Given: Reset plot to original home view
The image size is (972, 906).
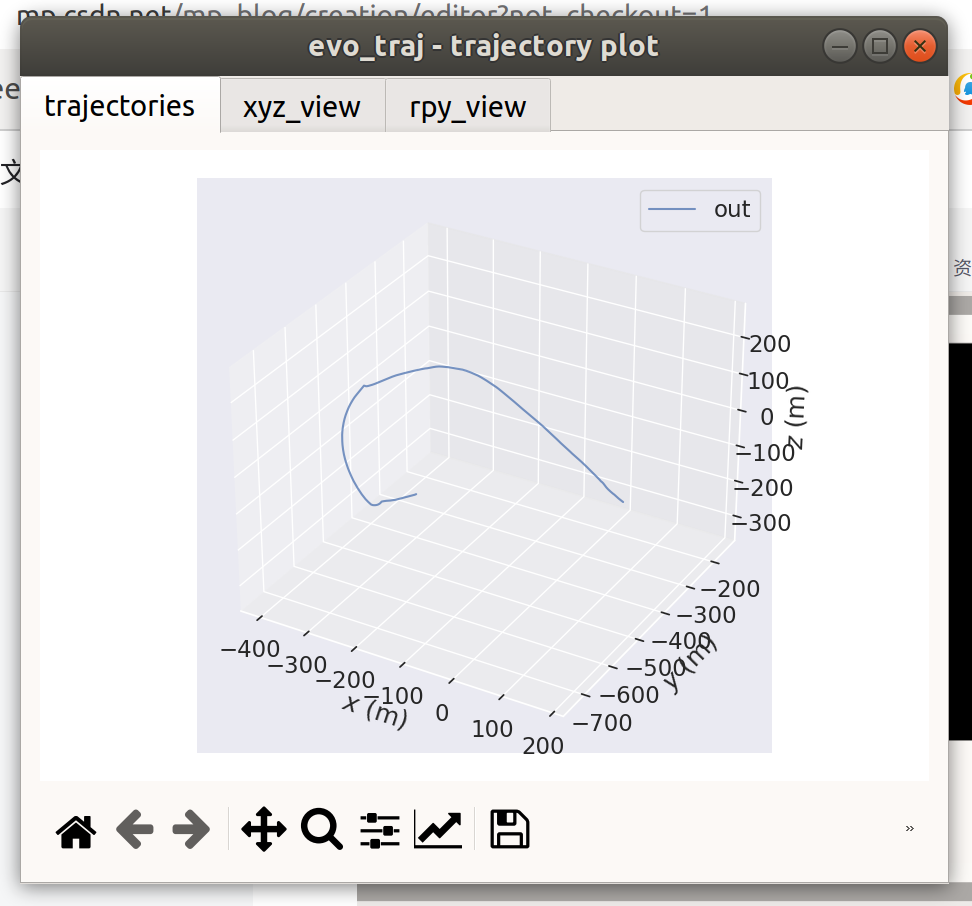Looking at the screenshot, I should click(76, 830).
